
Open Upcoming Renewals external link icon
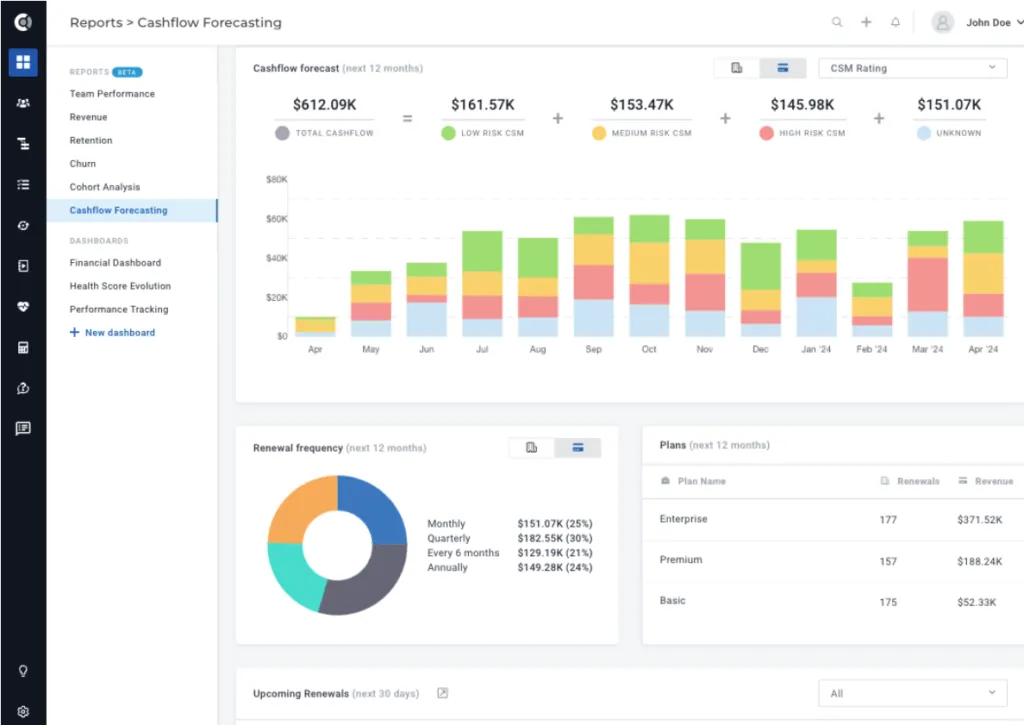pyautogui.click(x=442, y=693)
